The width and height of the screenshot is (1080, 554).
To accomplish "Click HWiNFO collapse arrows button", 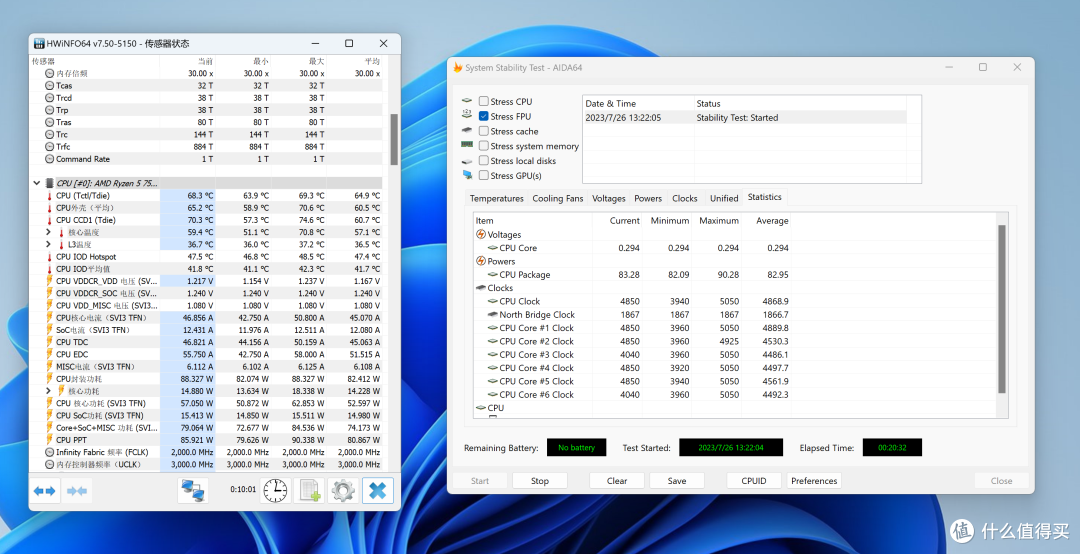I will click(76, 491).
